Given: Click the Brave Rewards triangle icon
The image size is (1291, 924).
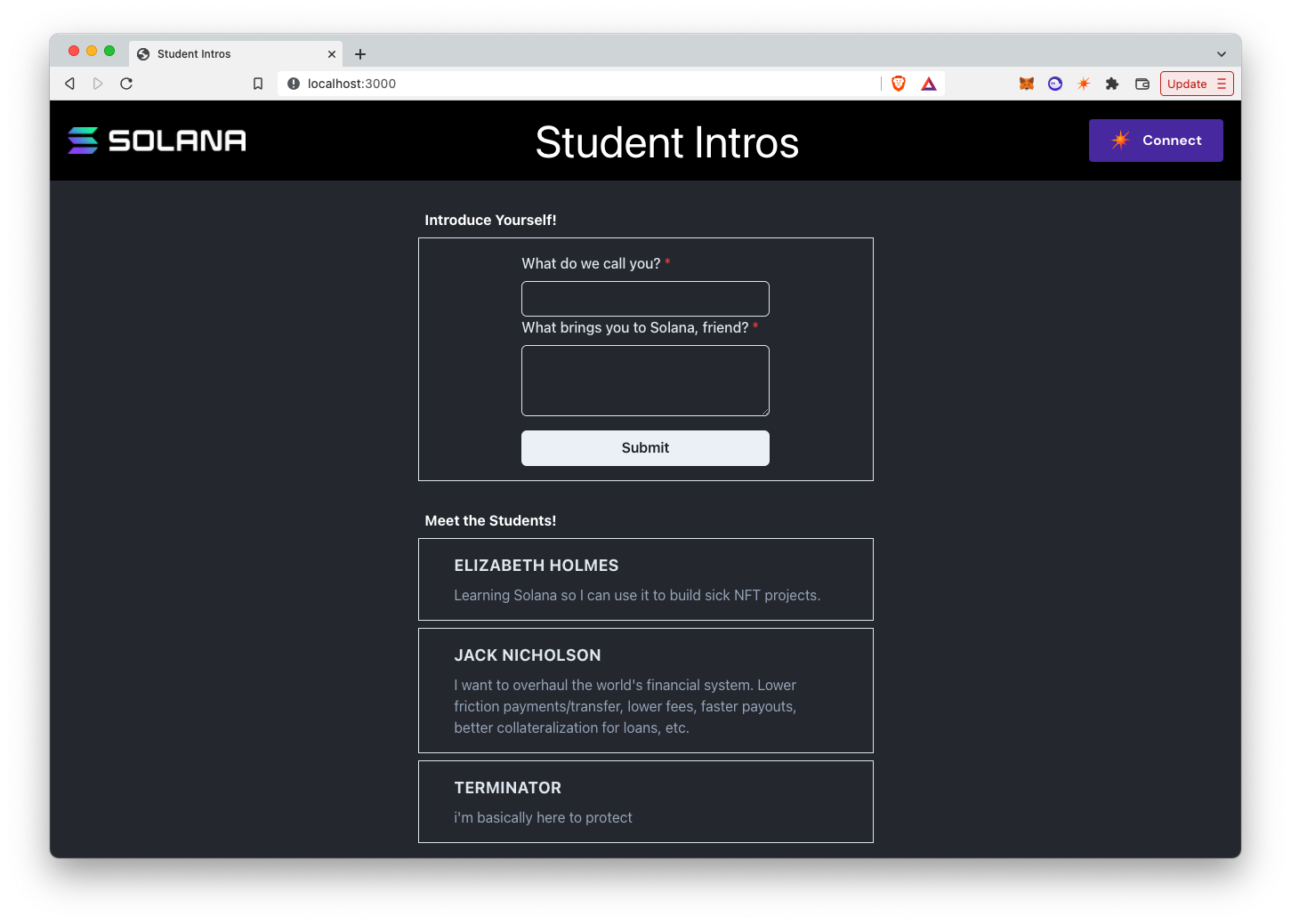Looking at the screenshot, I should click(x=929, y=84).
